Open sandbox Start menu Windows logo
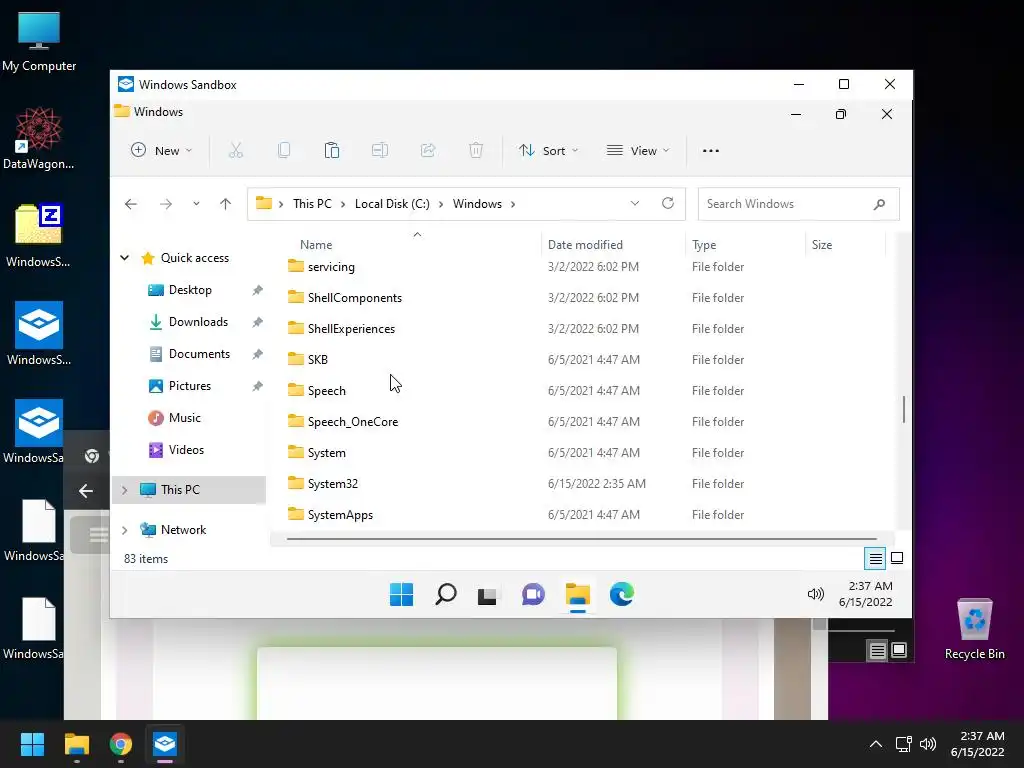The height and width of the screenshot is (768, 1024). click(401, 594)
